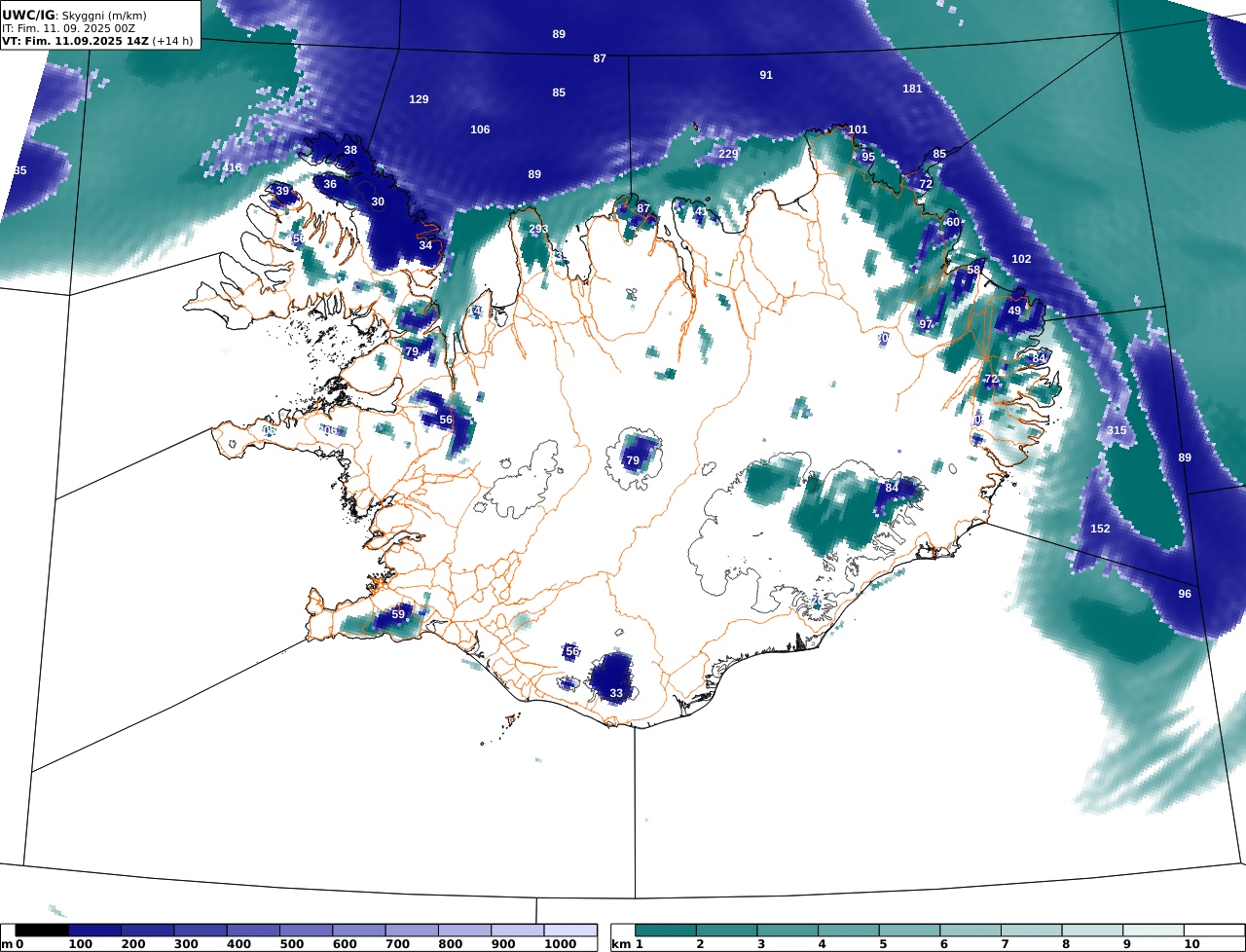This screenshot has width=1246, height=952.
Task: Click the visibility value 96 in southeast sea
Action: (1185, 594)
